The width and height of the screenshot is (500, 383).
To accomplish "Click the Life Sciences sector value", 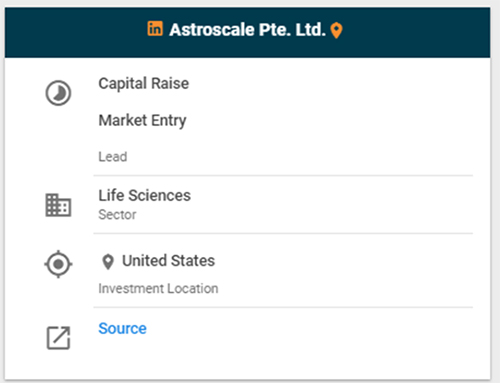I will [x=144, y=195].
